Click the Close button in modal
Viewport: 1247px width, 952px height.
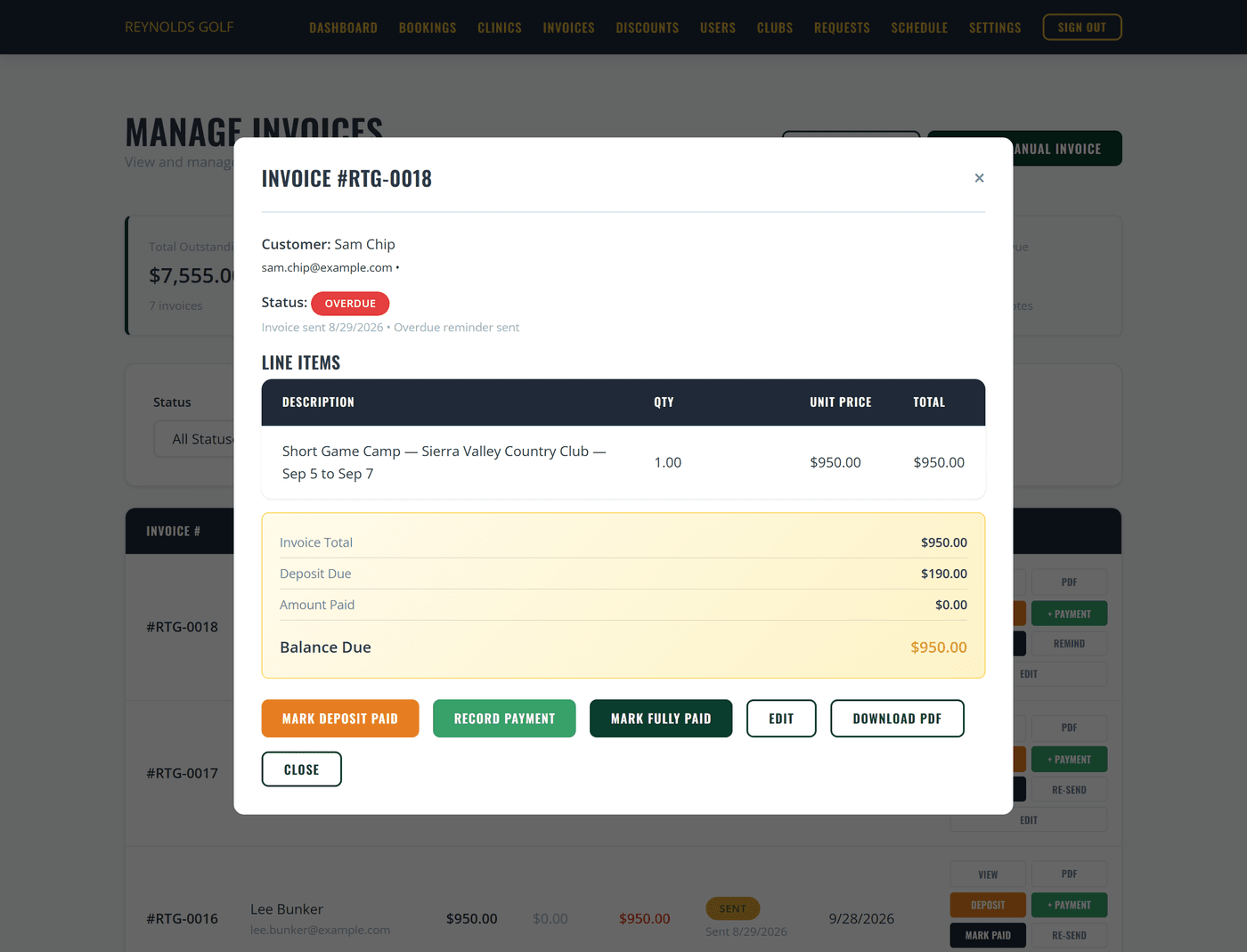tap(301, 769)
